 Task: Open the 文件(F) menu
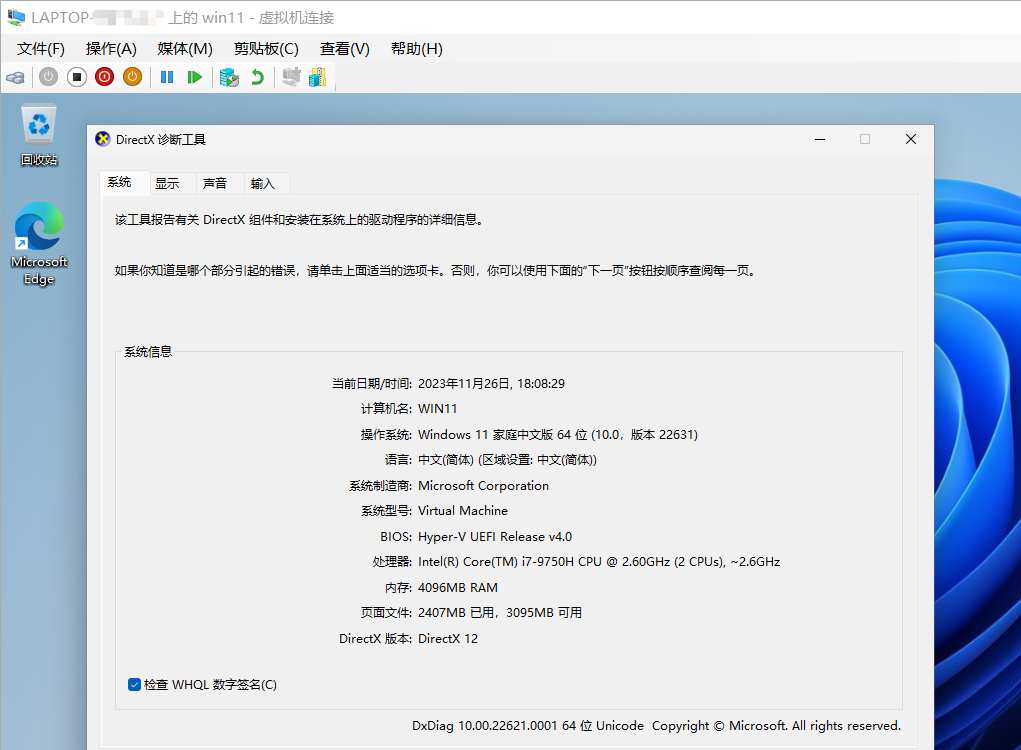click(41, 49)
